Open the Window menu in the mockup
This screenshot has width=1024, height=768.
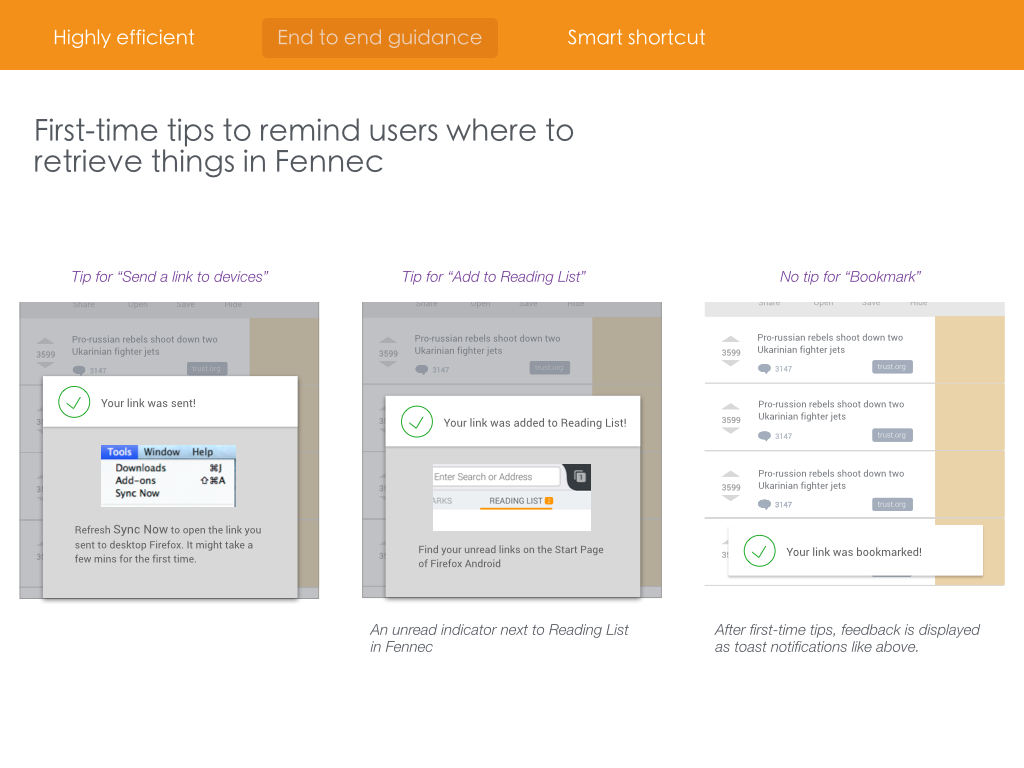tap(161, 452)
